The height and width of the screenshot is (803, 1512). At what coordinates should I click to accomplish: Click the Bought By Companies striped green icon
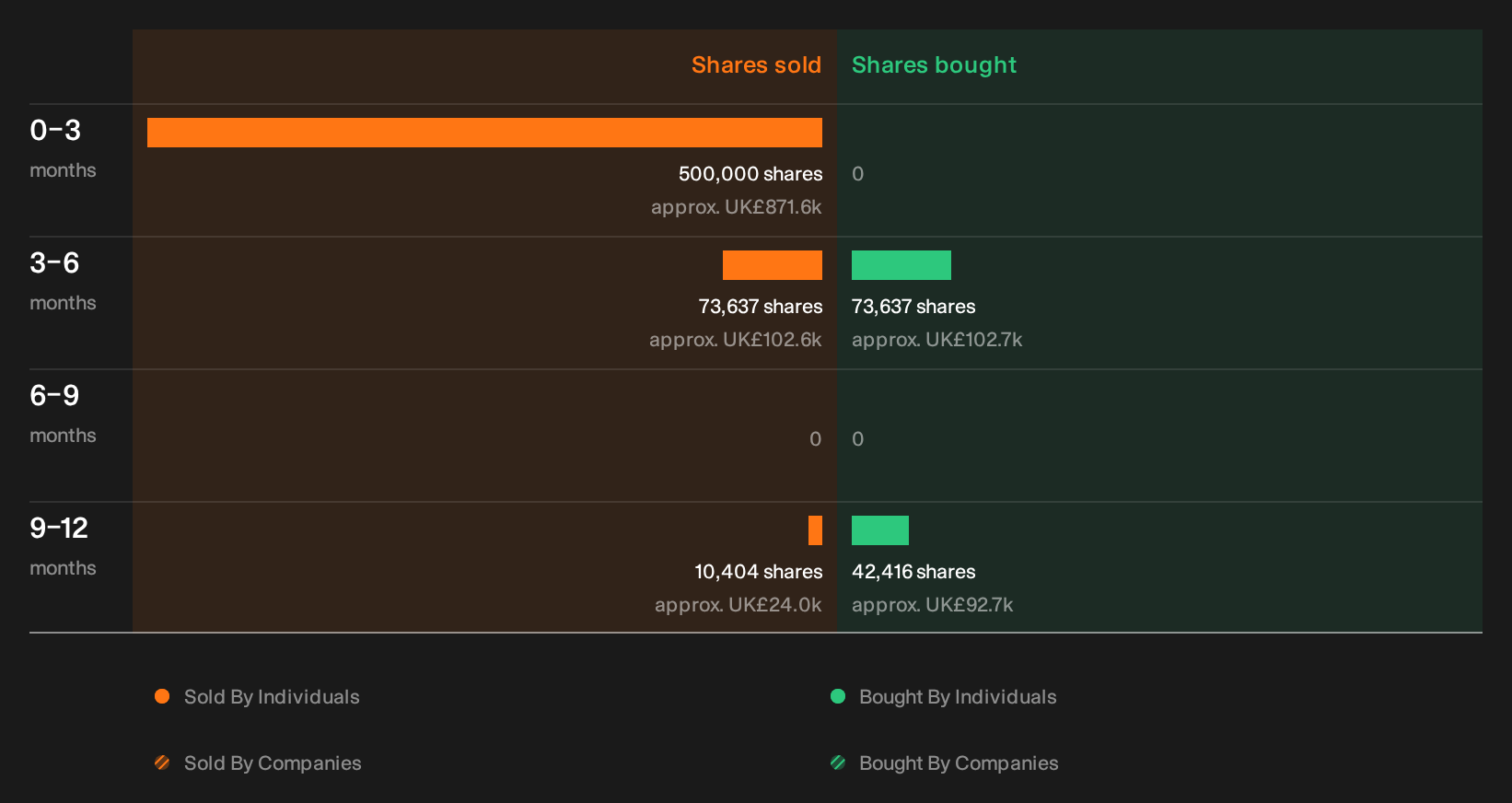[x=838, y=762]
